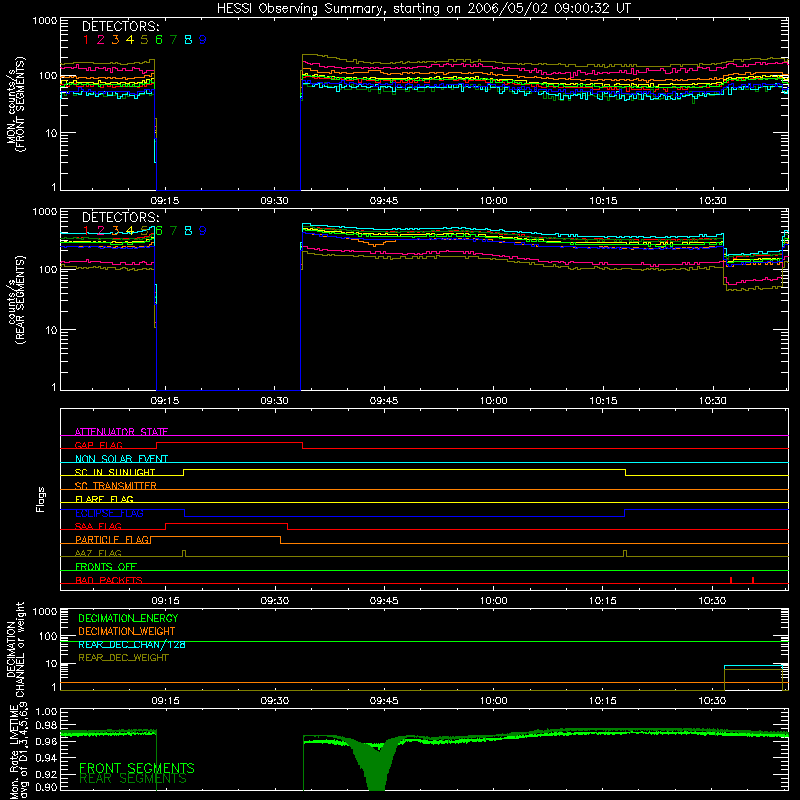800x800 pixels.
Task: Click the ATTENUATOR_STATE flag label
Action: click(121, 432)
